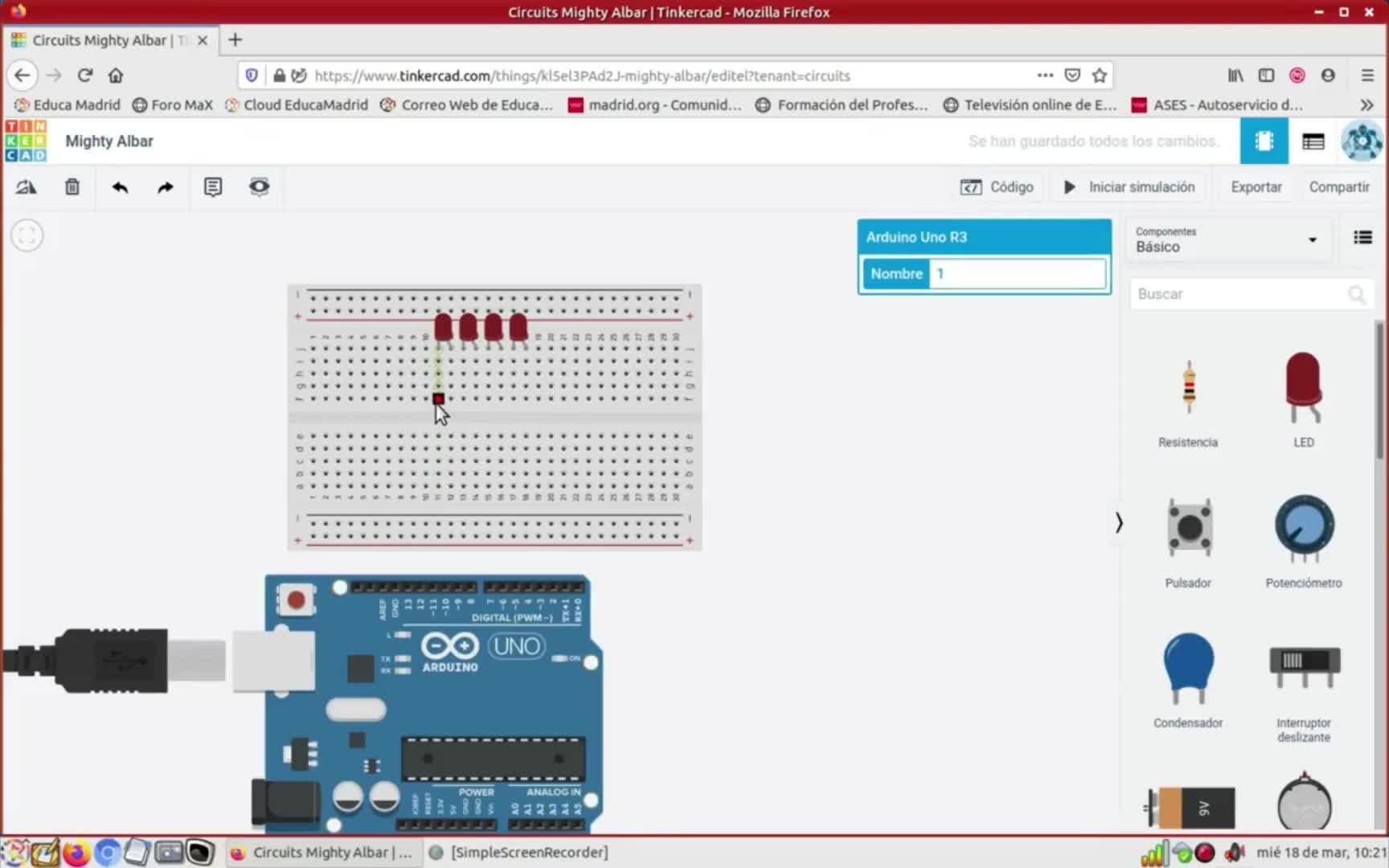Switch to component list view

(x=1313, y=141)
